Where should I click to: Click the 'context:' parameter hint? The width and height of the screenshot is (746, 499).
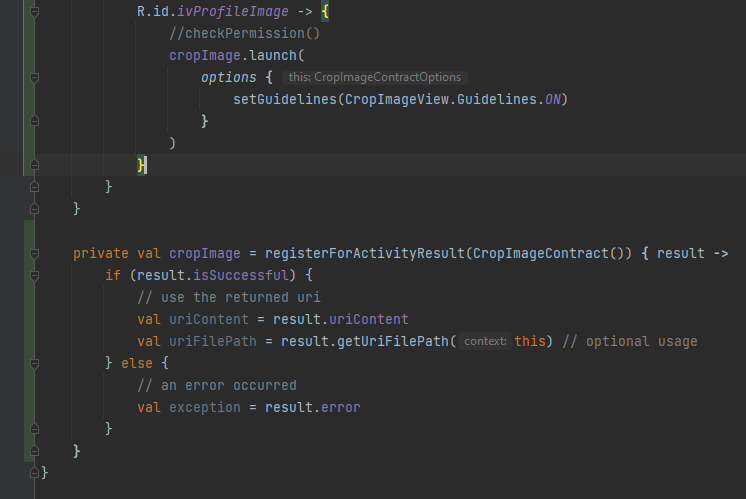[x=485, y=341]
